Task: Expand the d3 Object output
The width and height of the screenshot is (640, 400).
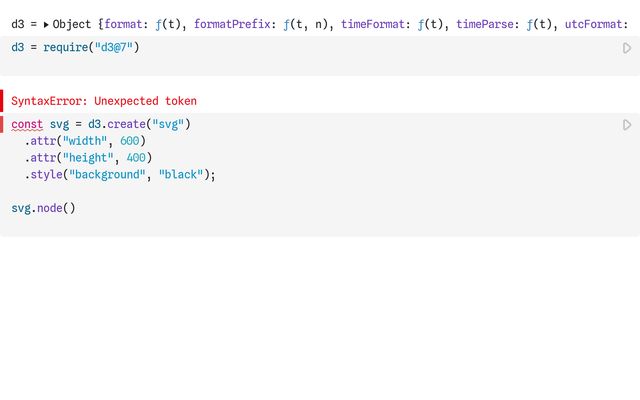Action: coord(46,23)
